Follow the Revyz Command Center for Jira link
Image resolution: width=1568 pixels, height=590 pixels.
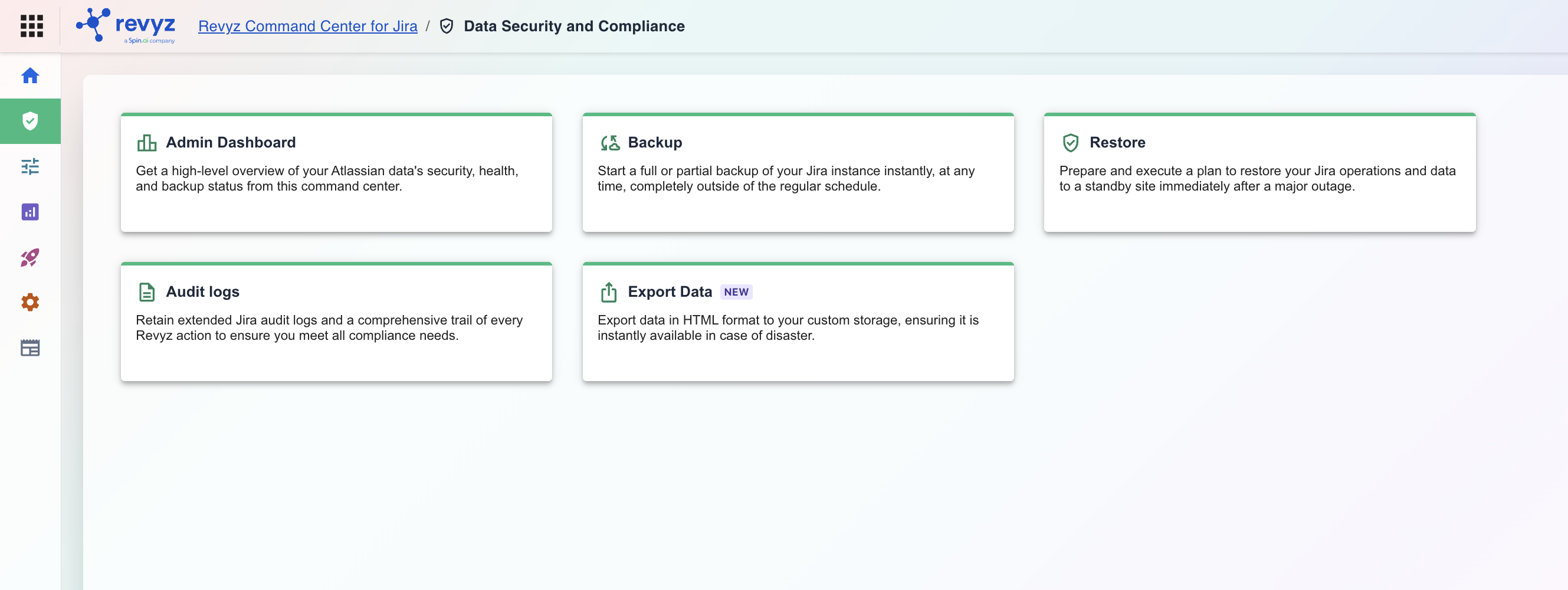coord(308,26)
